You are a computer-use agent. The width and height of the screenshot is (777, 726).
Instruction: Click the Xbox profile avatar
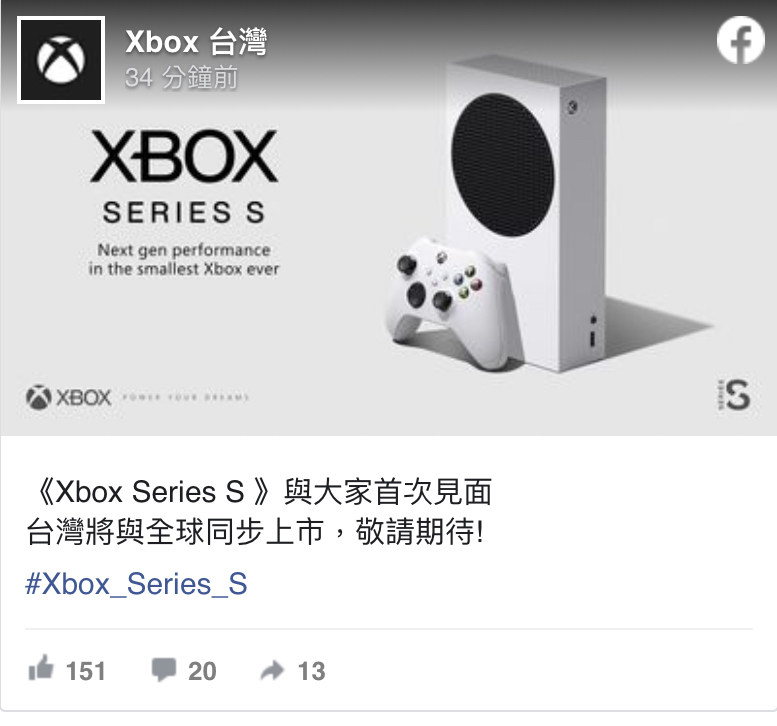click(x=61, y=60)
